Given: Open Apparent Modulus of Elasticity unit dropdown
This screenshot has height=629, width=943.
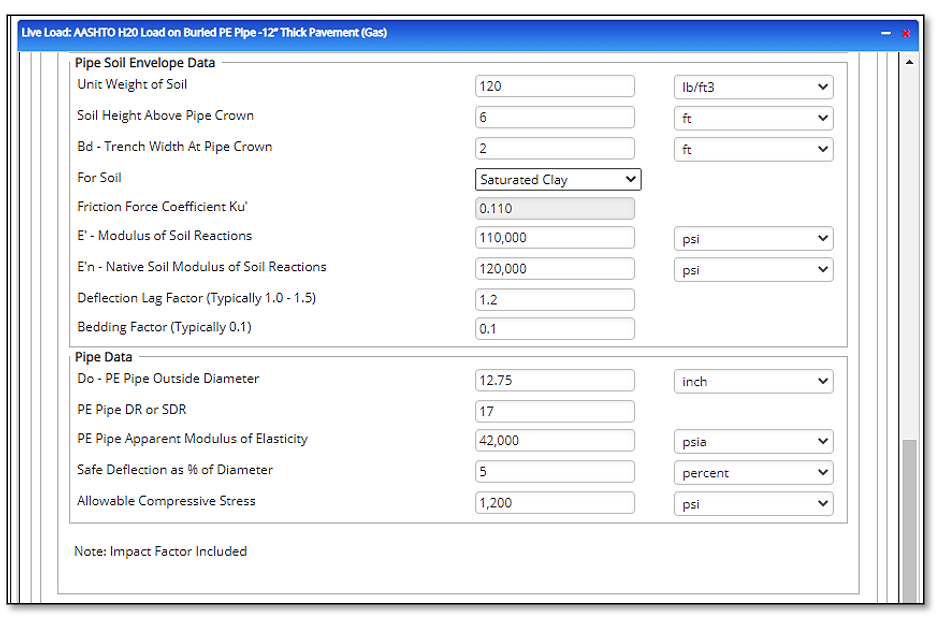Looking at the screenshot, I should point(753,441).
